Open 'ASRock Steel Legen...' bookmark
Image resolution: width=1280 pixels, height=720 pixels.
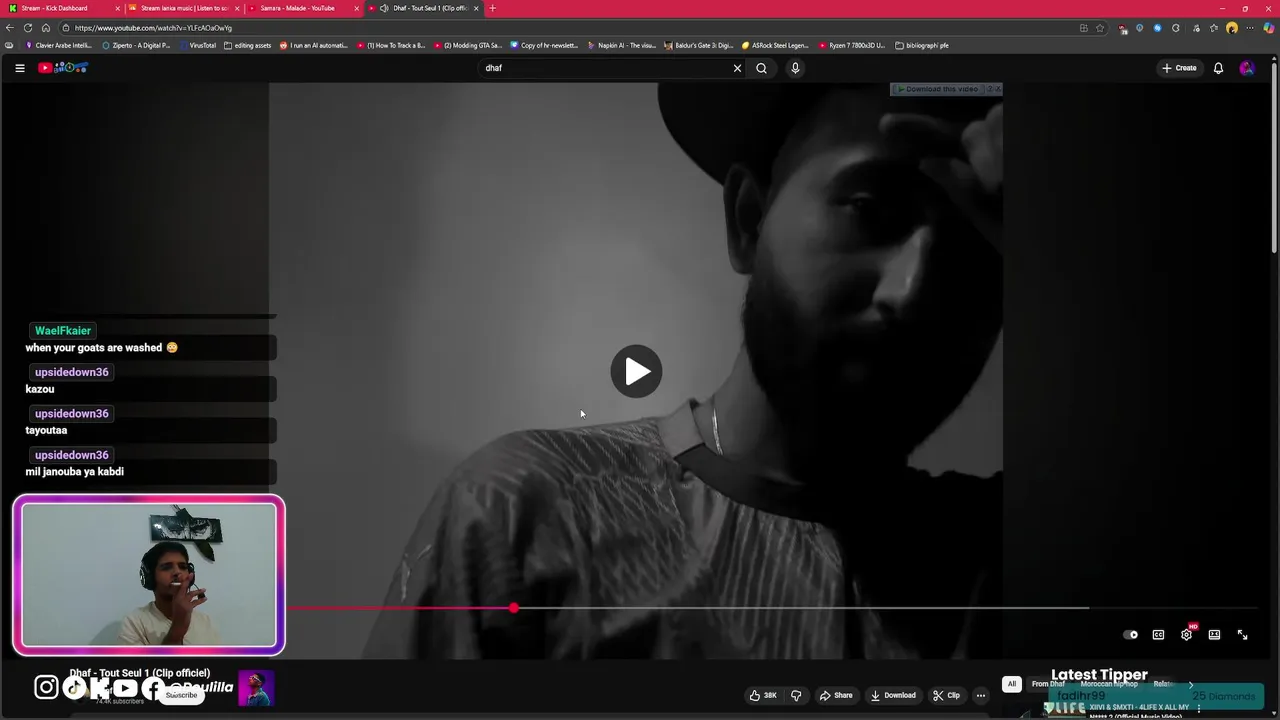[776, 45]
